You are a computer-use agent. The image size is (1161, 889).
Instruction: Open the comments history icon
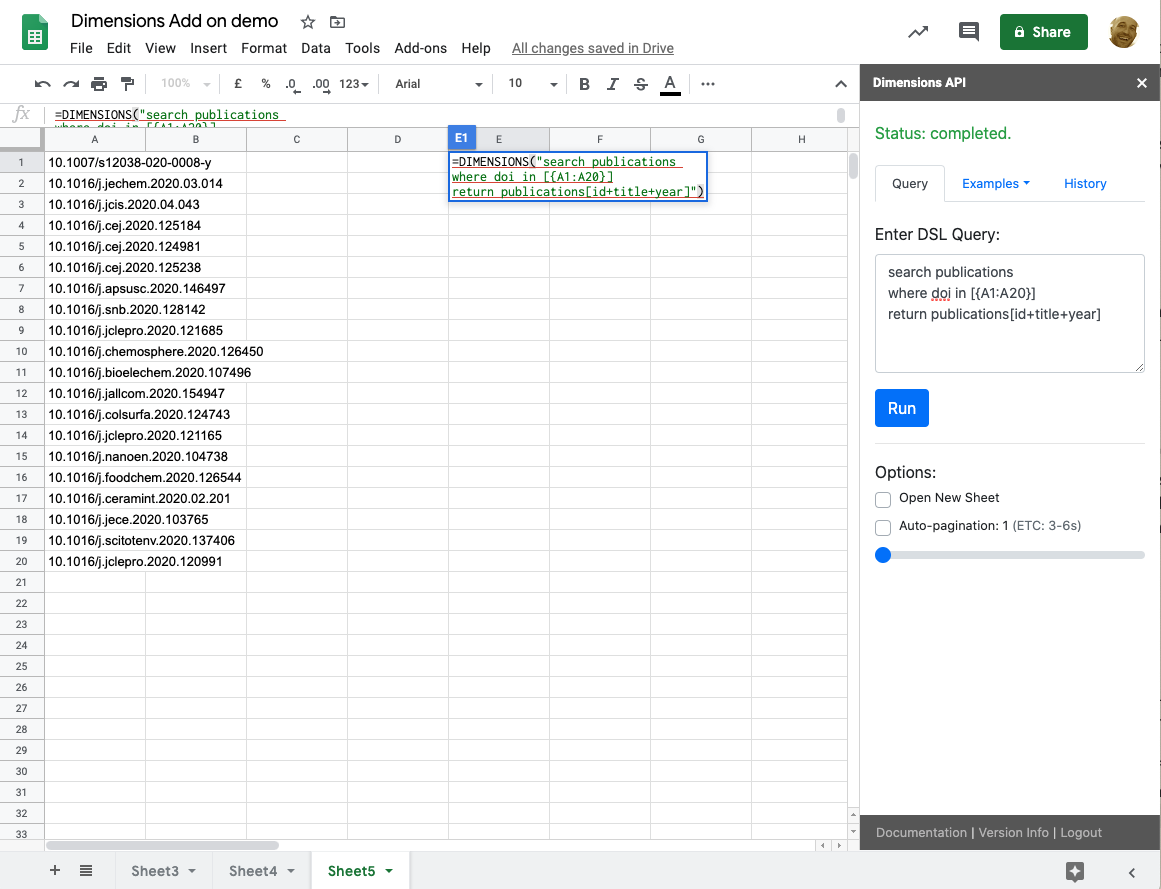pyautogui.click(x=968, y=32)
